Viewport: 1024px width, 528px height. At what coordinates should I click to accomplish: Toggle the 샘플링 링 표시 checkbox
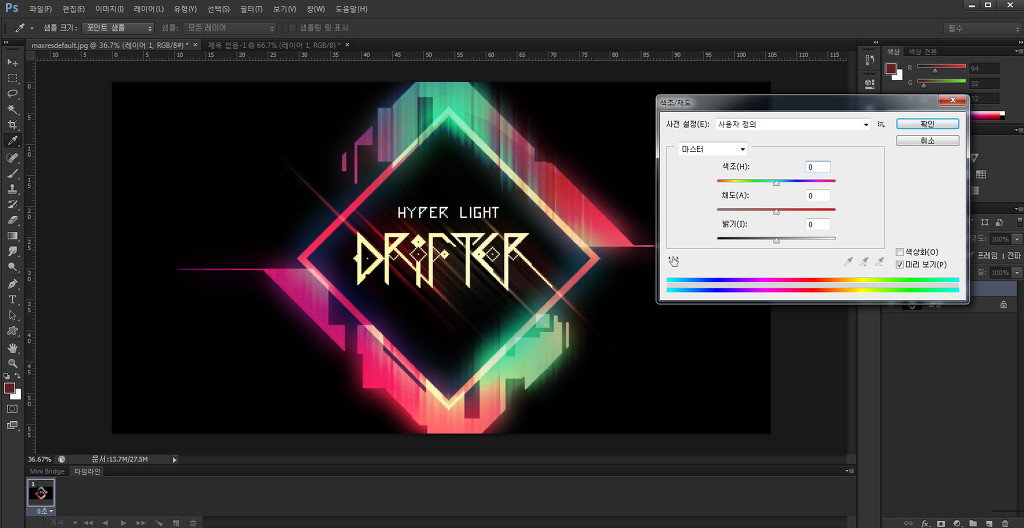(292, 28)
